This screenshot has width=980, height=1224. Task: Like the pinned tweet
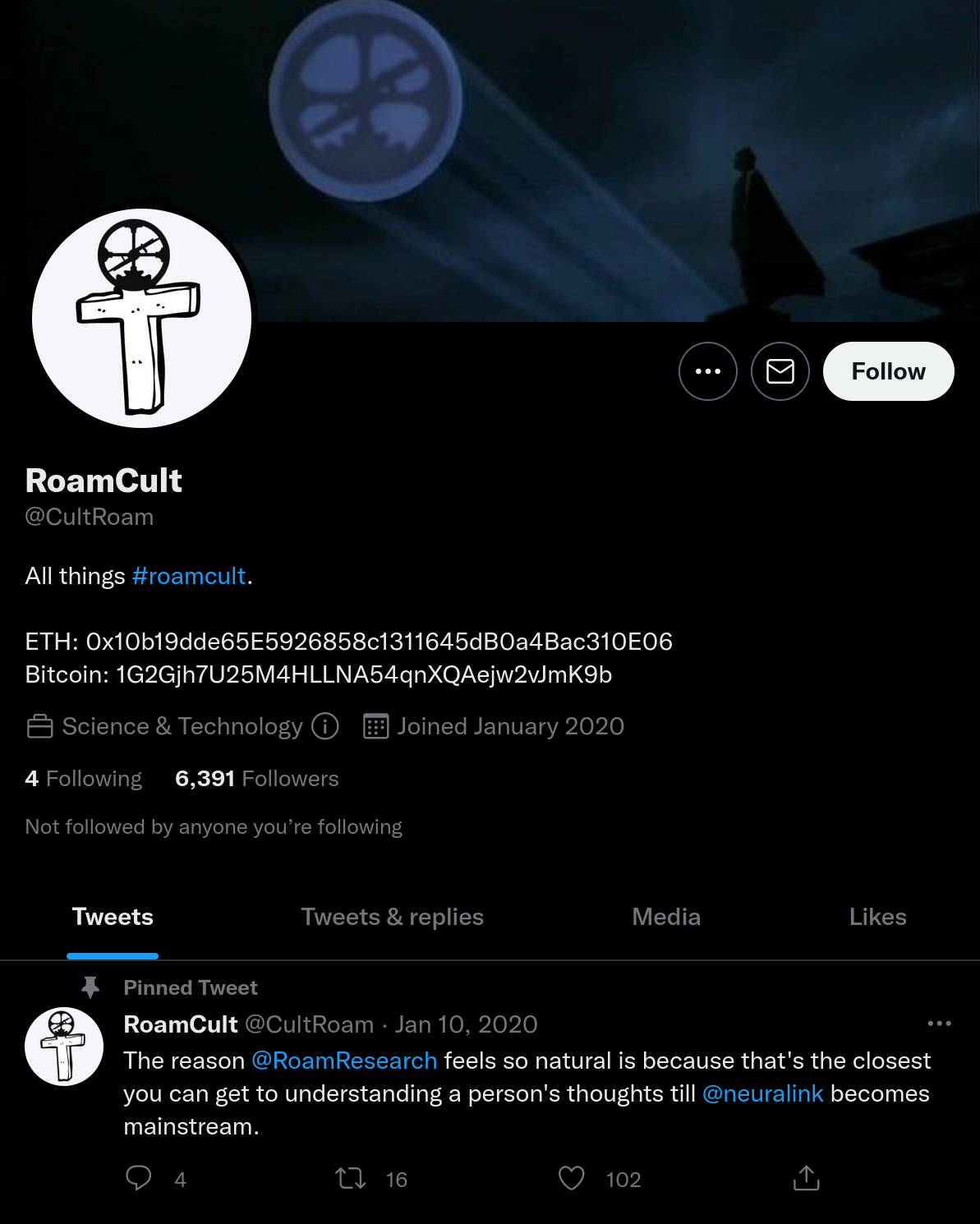[572, 1179]
